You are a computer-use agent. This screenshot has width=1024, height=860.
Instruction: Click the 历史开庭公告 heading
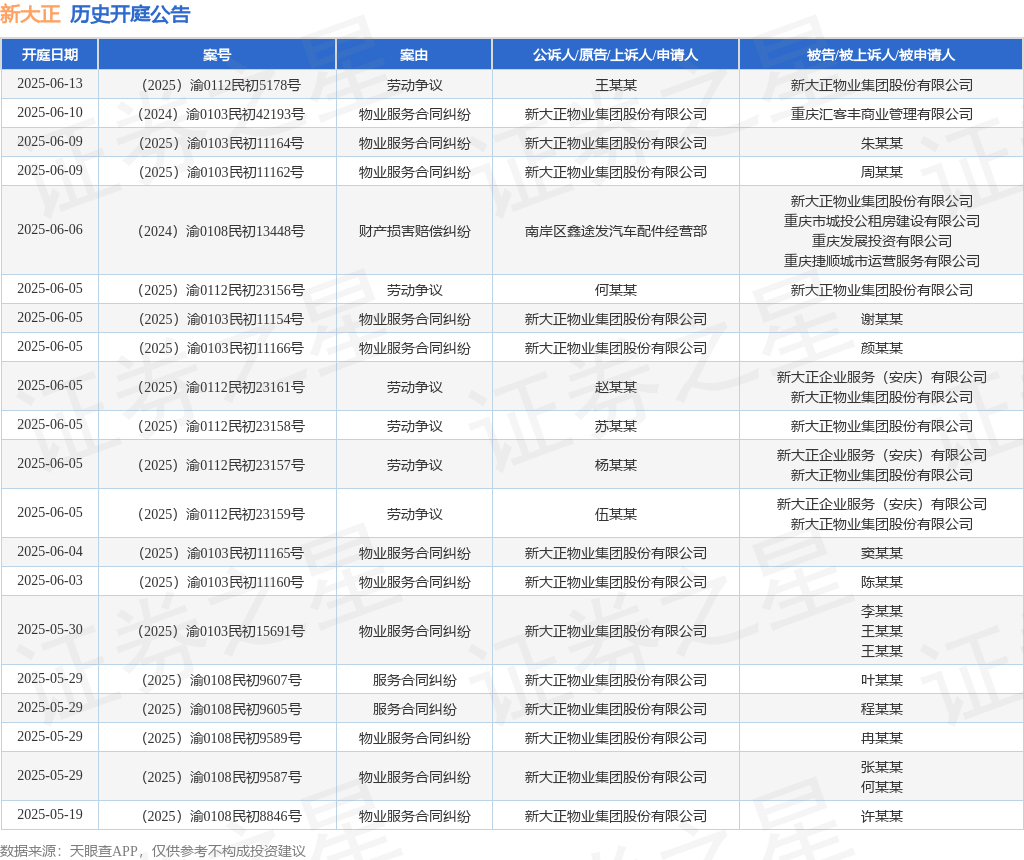[130, 14]
